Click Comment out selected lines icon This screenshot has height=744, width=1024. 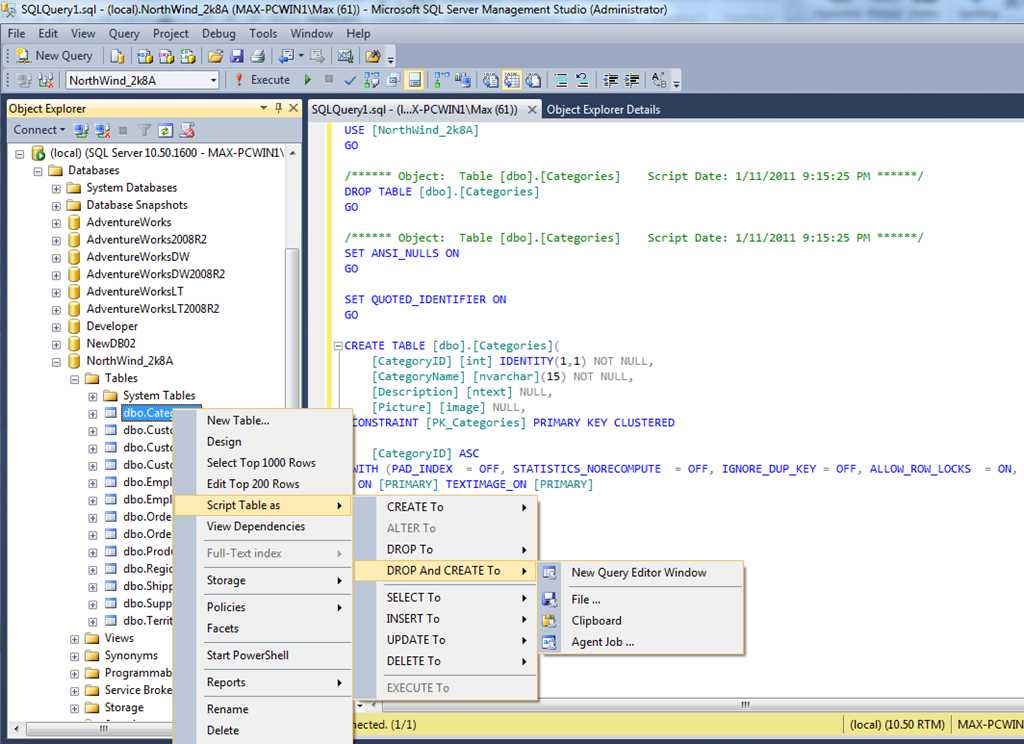click(x=561, y=80)
